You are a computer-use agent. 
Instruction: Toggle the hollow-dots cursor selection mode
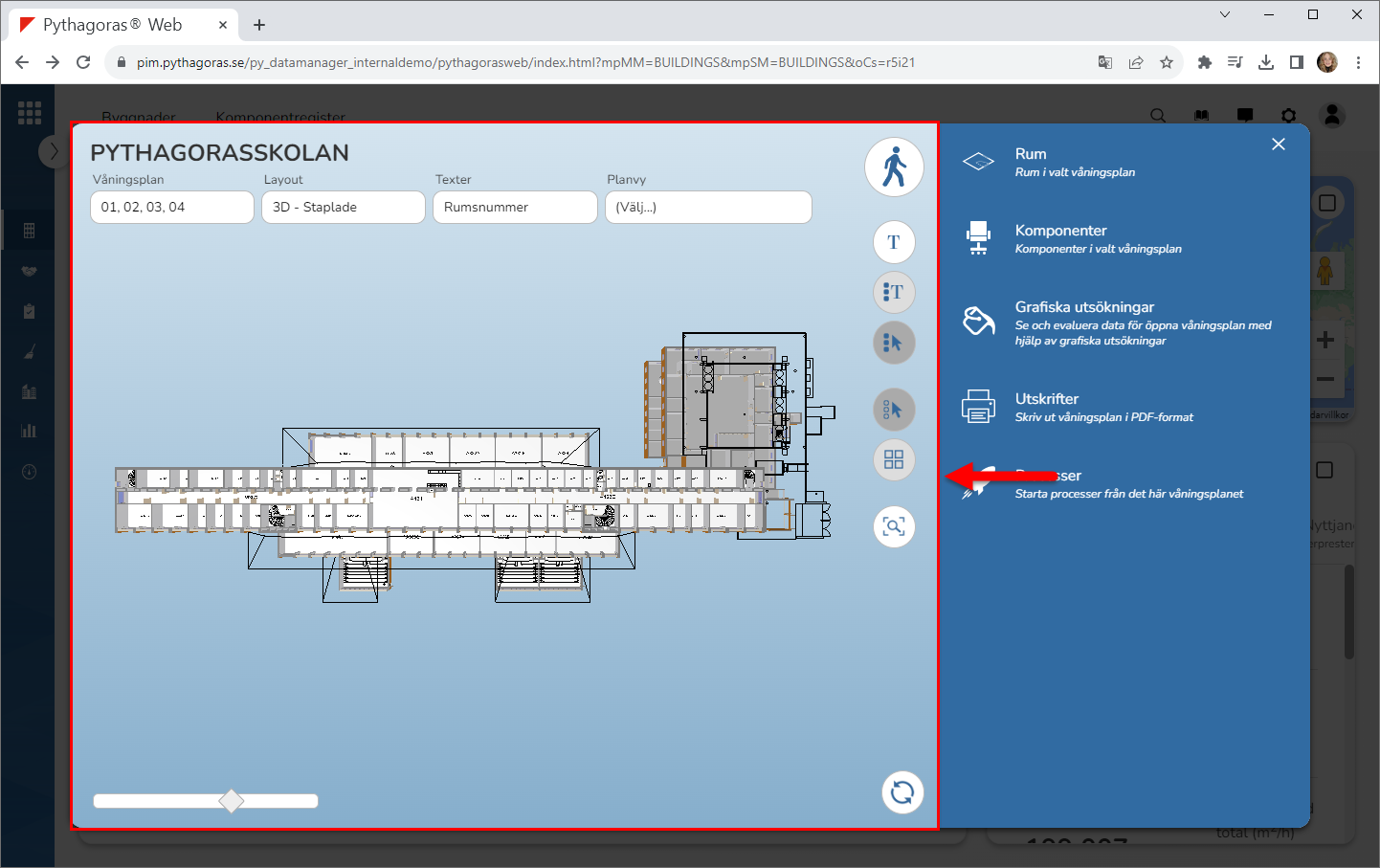pos(894,411)
